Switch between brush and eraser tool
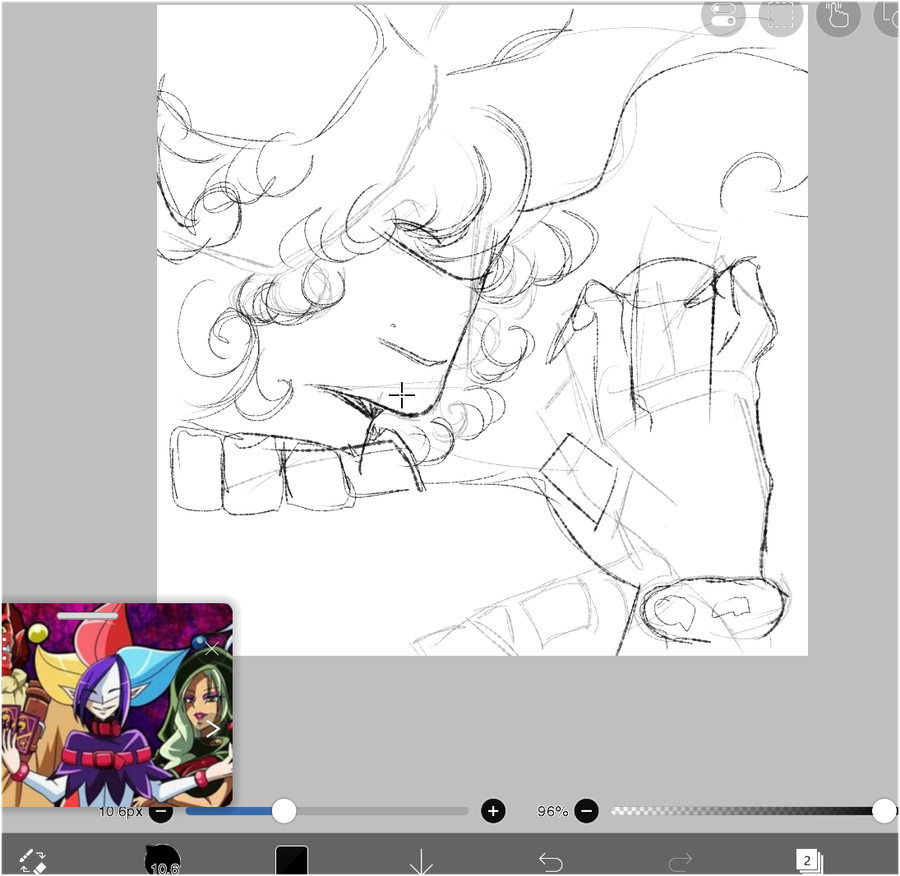 (32, 861)
